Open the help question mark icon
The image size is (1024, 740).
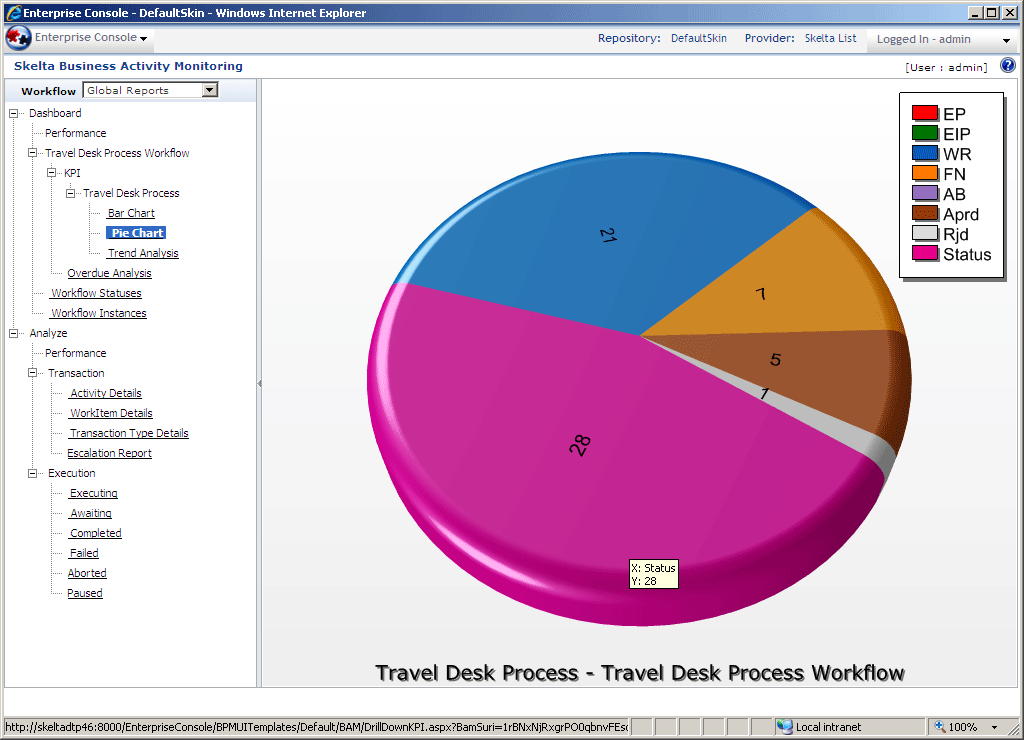pos(1007,66)
